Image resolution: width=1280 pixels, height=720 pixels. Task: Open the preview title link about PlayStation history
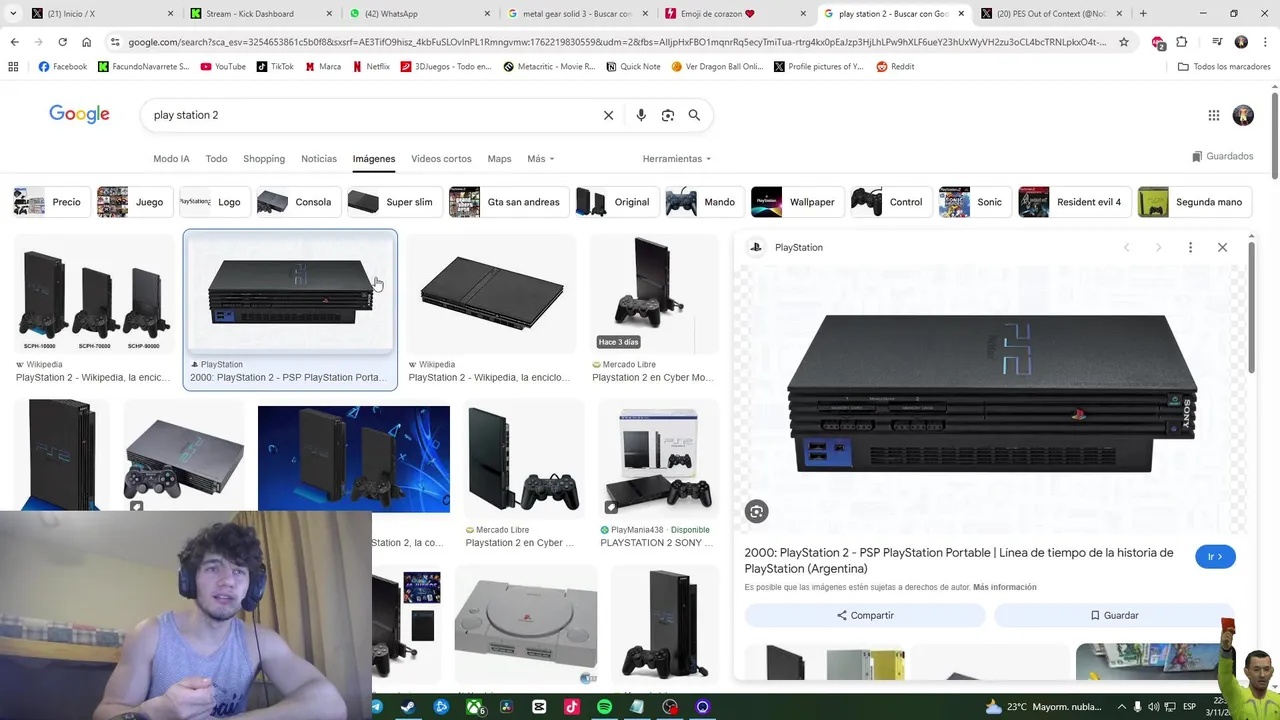tap(959, 560)
